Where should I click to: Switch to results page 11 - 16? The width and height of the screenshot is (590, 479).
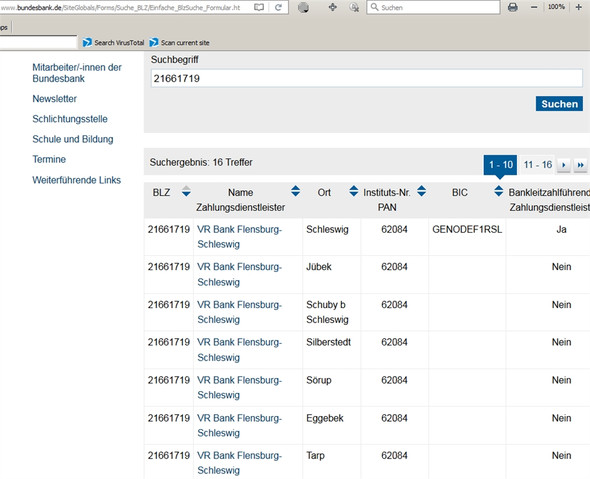click(538, 165)
